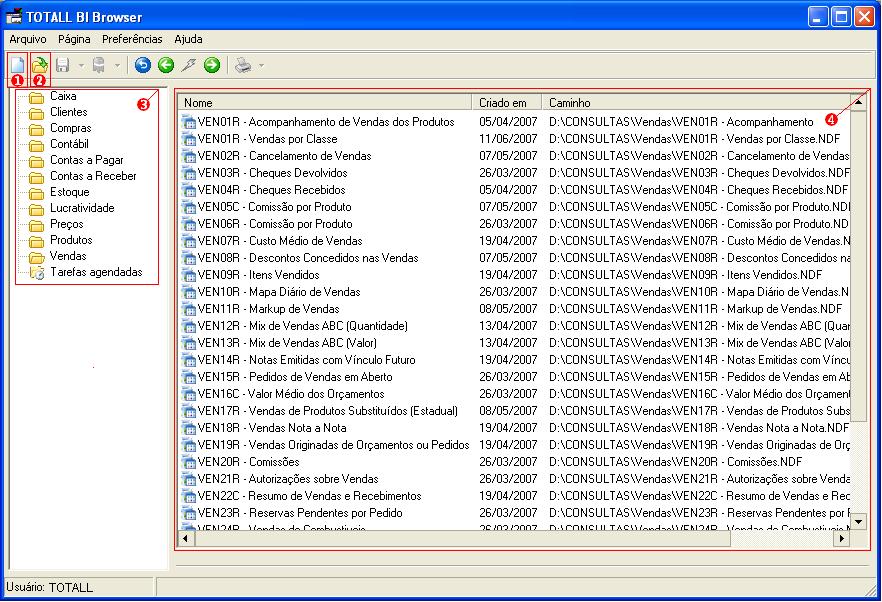Click the printer icon in toolbar
The height and width of the screenshot is (602, 882).
tap(244, 65)
